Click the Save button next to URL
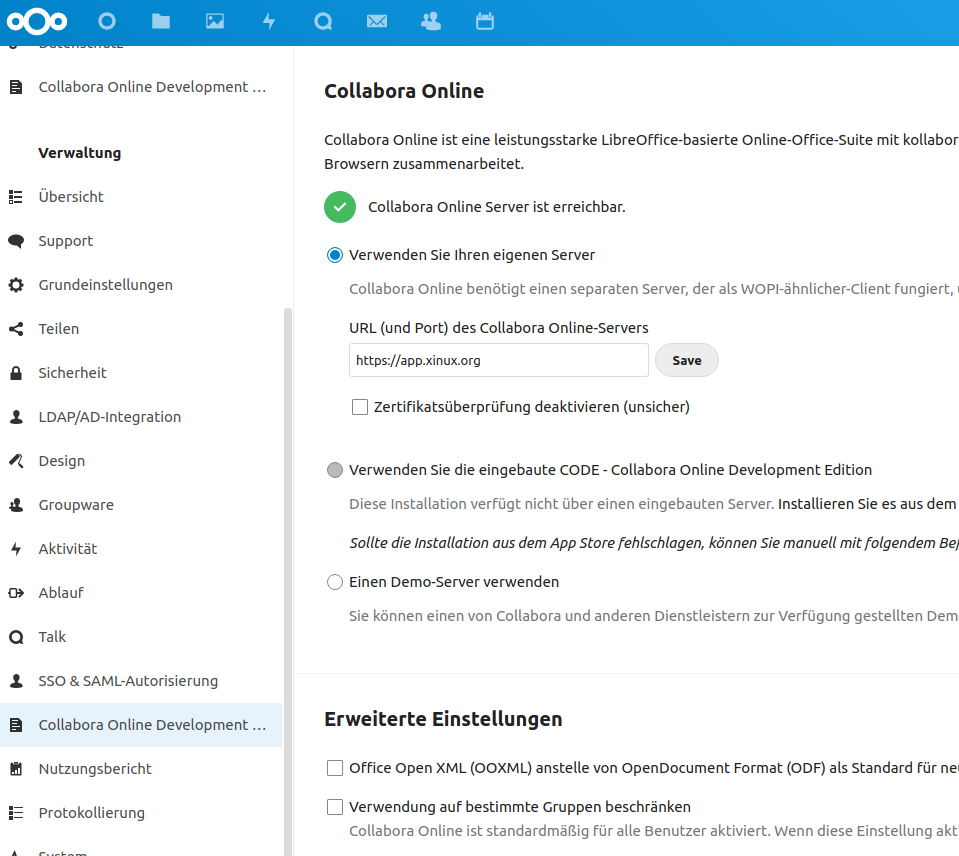Screen dimensions: 959x856 coord(686,361)
